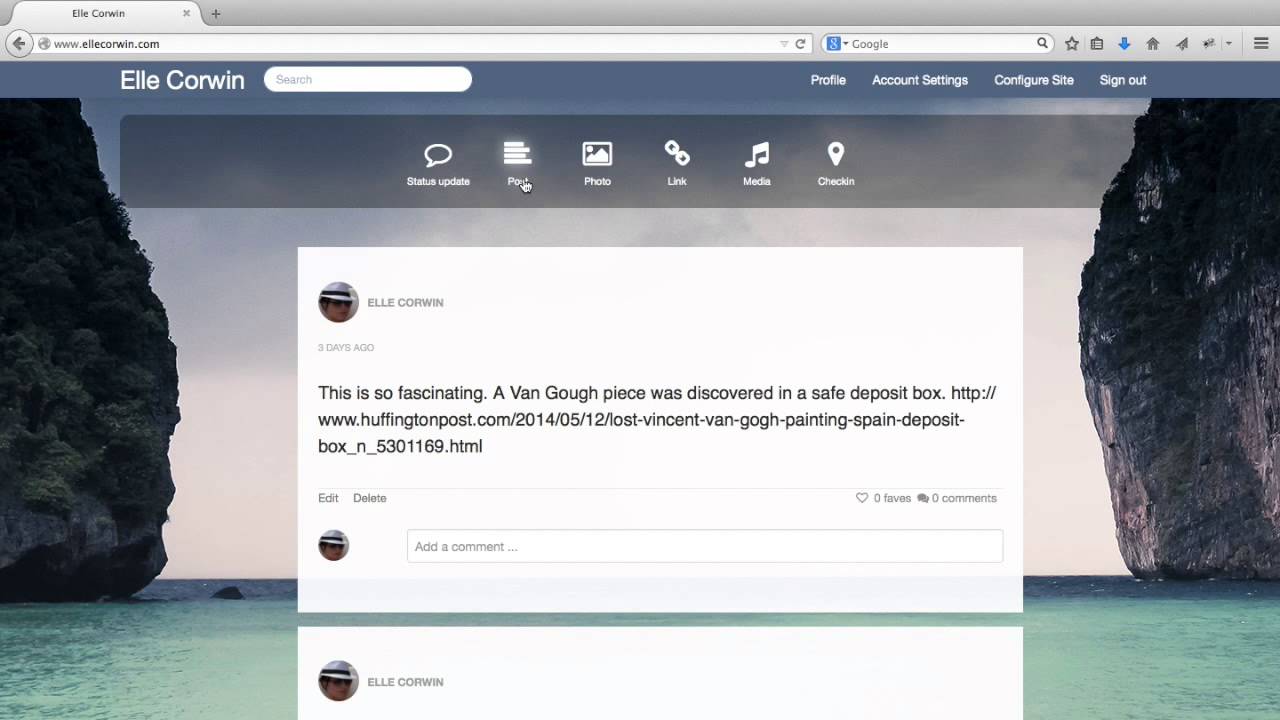Open the Media music note icon
The width and height of the screenshot is (1280, 720).
[756, 154]
